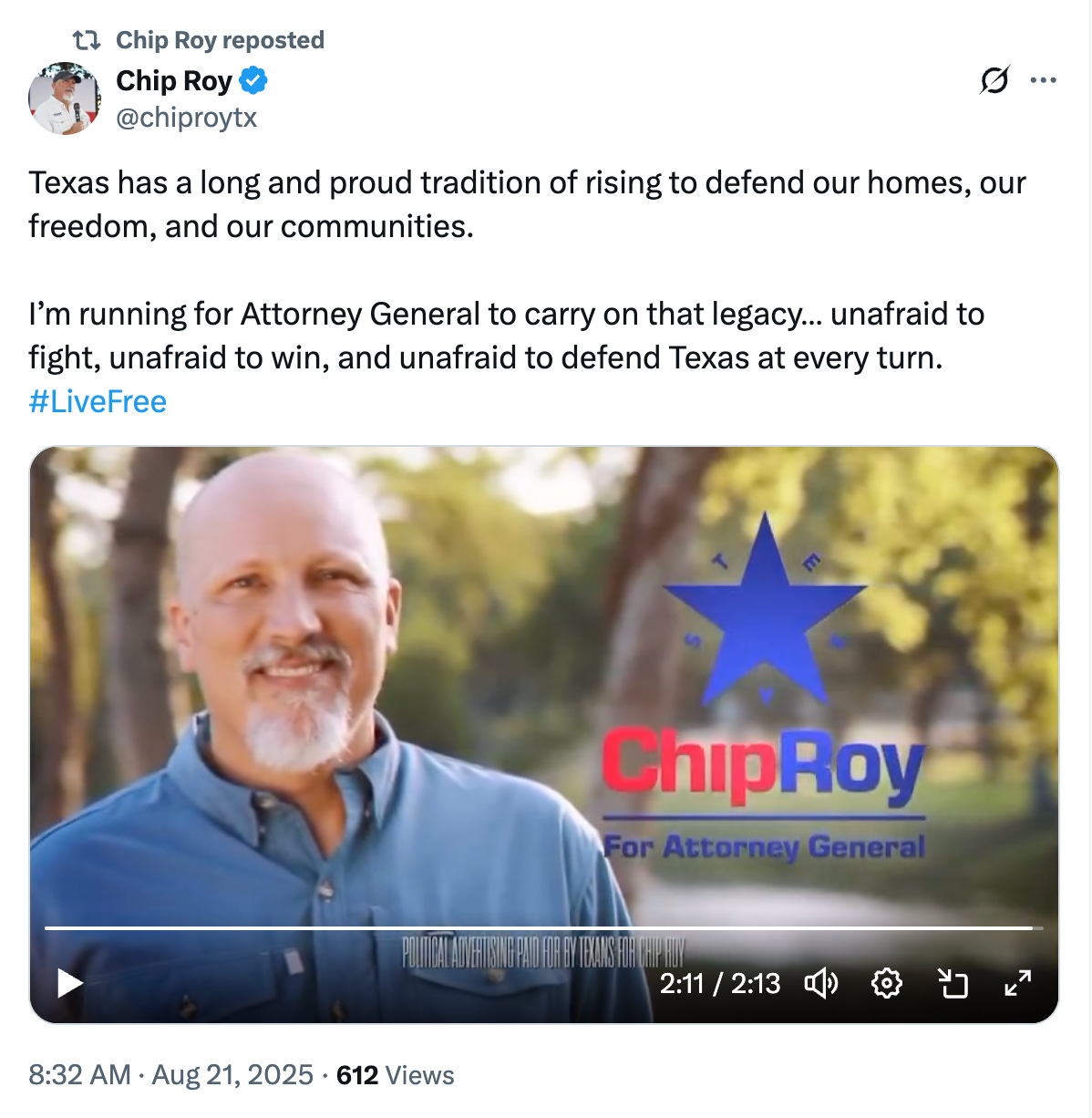The image size is (1092, 1118).
Task: Visit the @chiproytx handle
Action: [x=187, y=118]
